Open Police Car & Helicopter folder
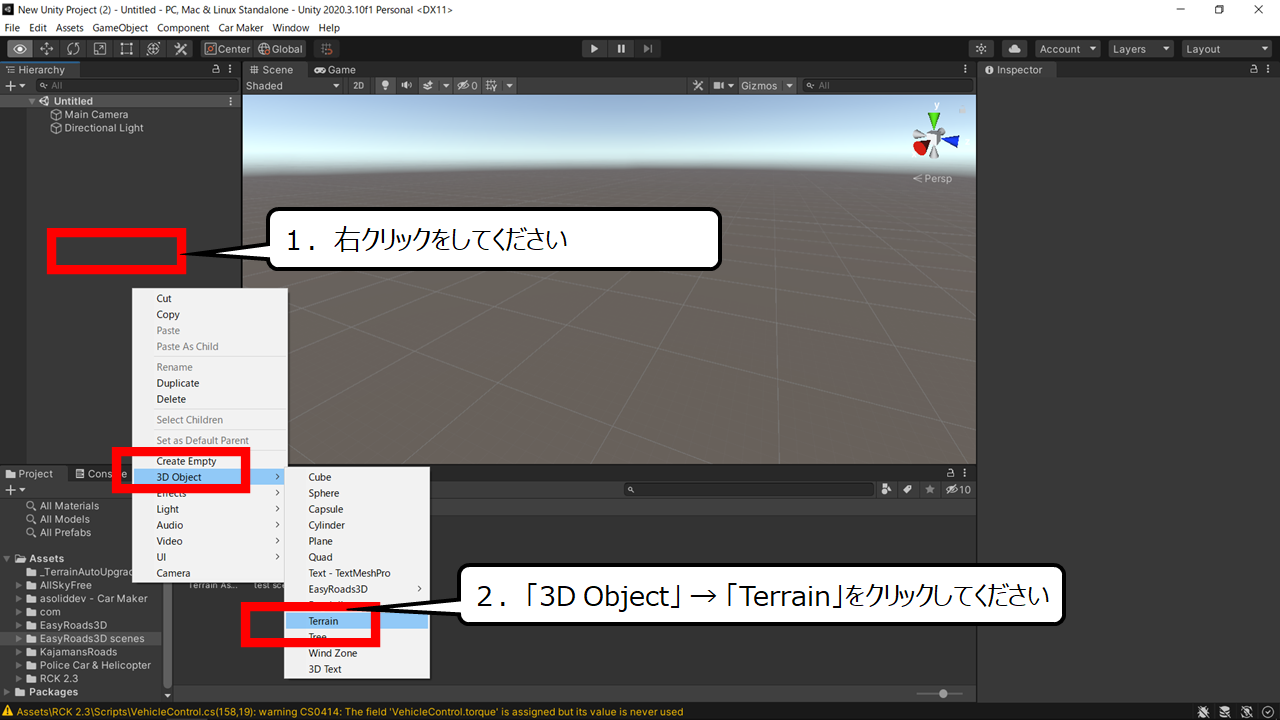The width and height of the screenshot is (1280, 720). click(x=95, y=665)
